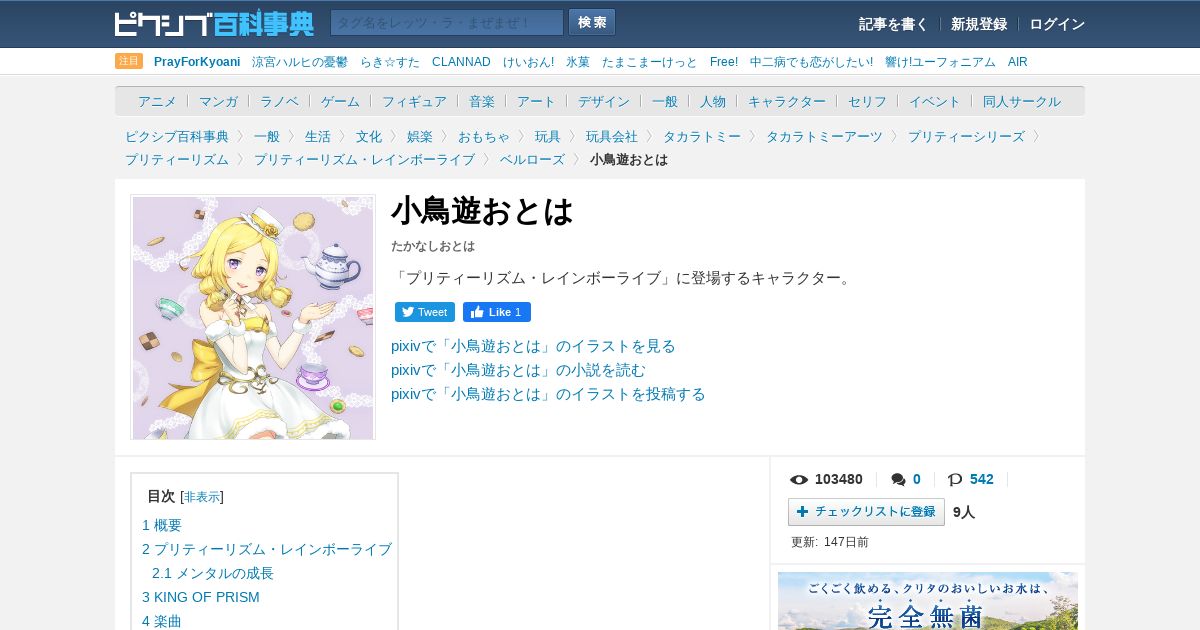Select the 同人サークル category tab
1200x630 pixels.
point(1022,101)
